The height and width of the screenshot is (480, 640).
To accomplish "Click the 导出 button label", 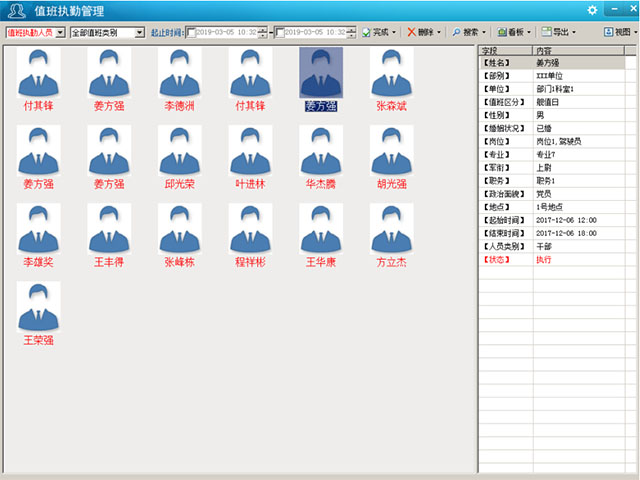I will [x=561, y=32].
